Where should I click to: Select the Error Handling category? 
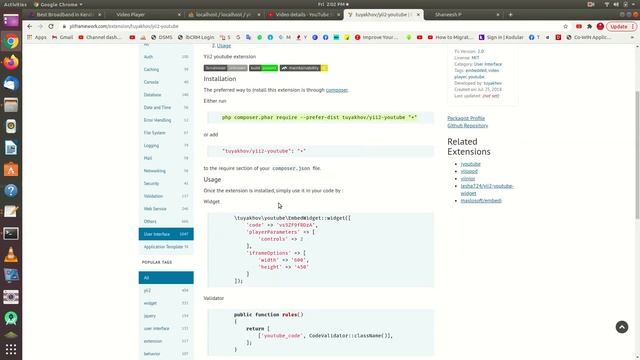point(166,120)
